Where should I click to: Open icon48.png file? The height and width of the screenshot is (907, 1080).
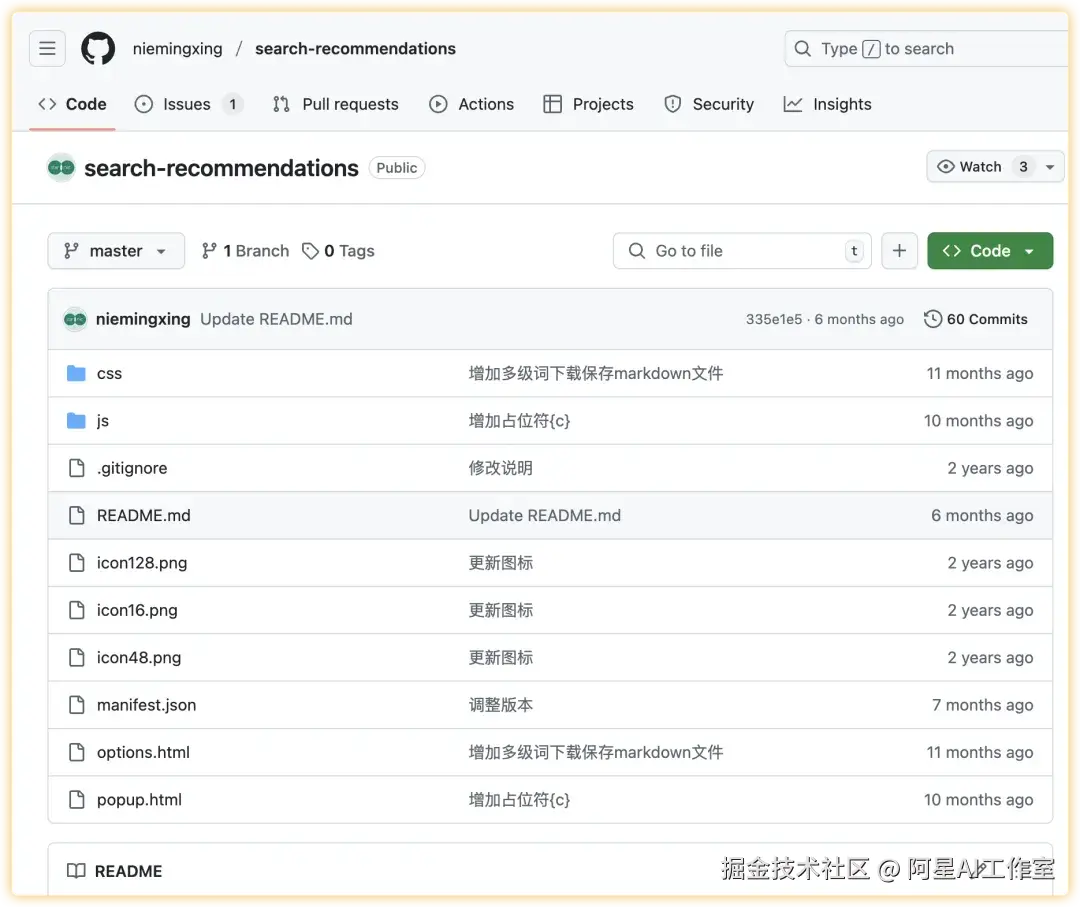[139, 658]
